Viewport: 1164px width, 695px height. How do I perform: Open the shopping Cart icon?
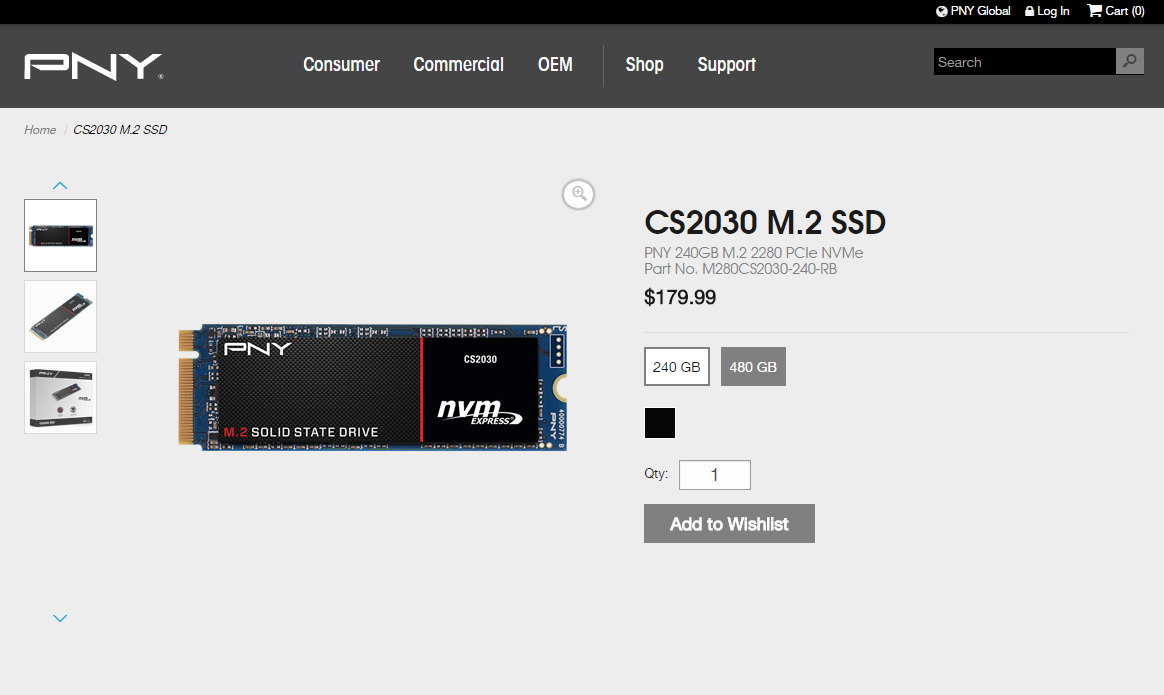[x=1093, y=11]
